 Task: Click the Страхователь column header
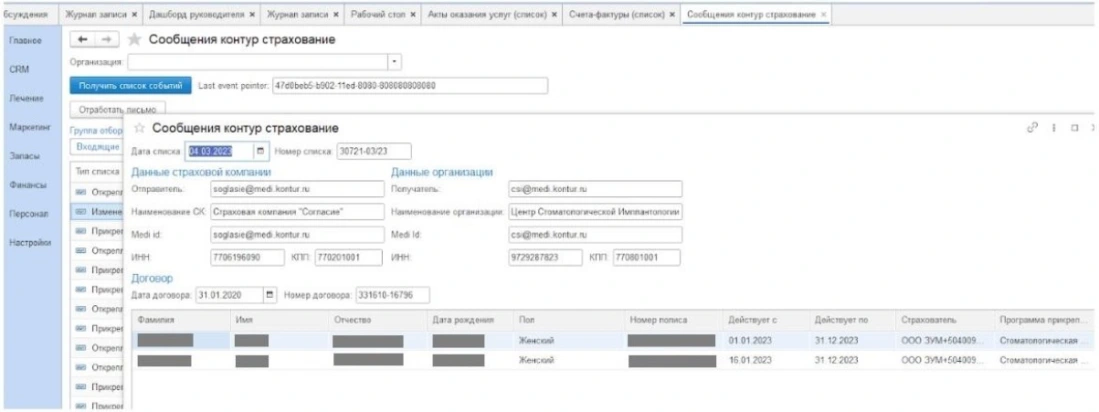945,320
